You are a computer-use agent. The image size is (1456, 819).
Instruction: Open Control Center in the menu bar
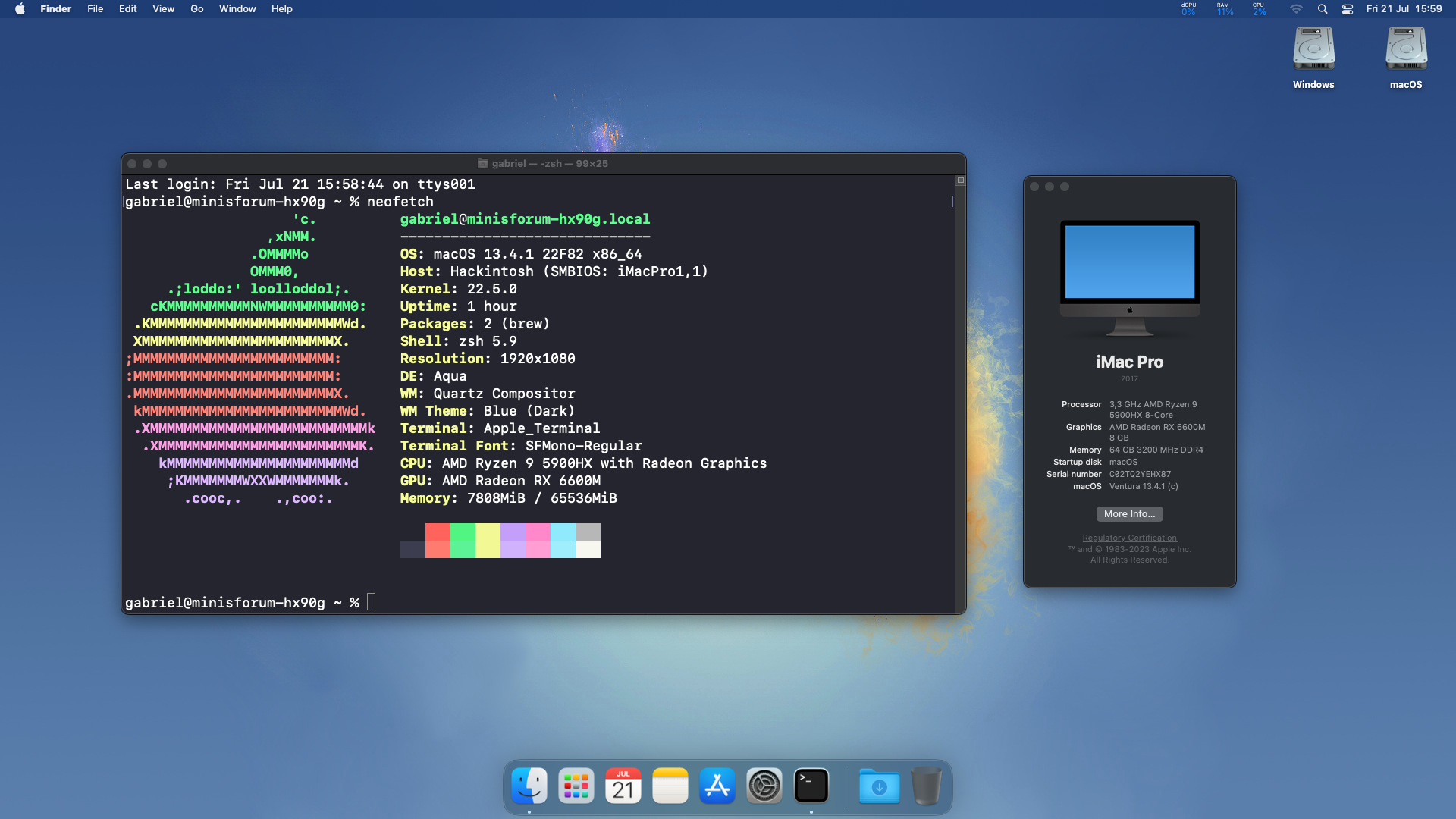pyautogui.click(x=1348, y=8)
